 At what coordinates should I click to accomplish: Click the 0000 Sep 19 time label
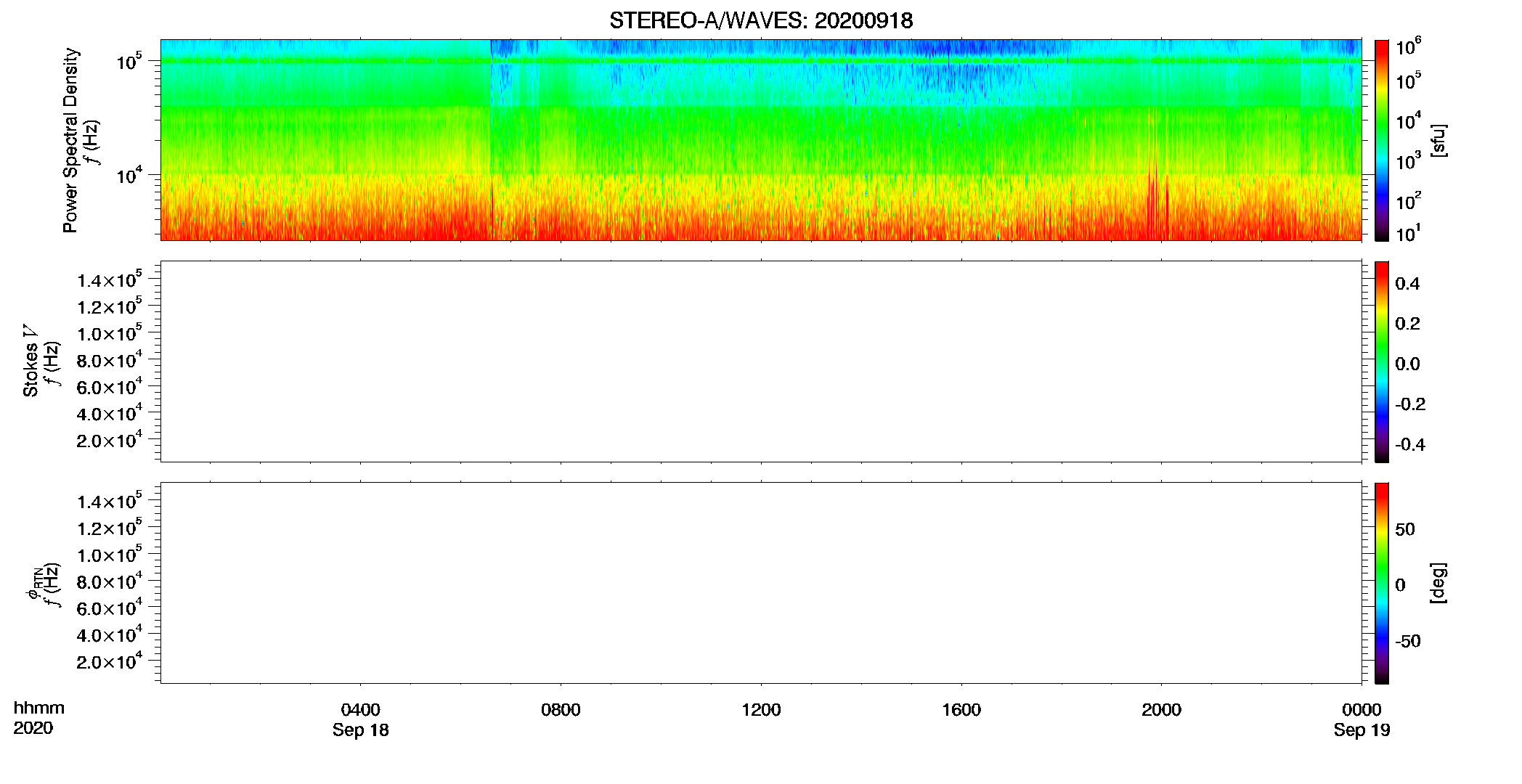[x=1362, y=719]
